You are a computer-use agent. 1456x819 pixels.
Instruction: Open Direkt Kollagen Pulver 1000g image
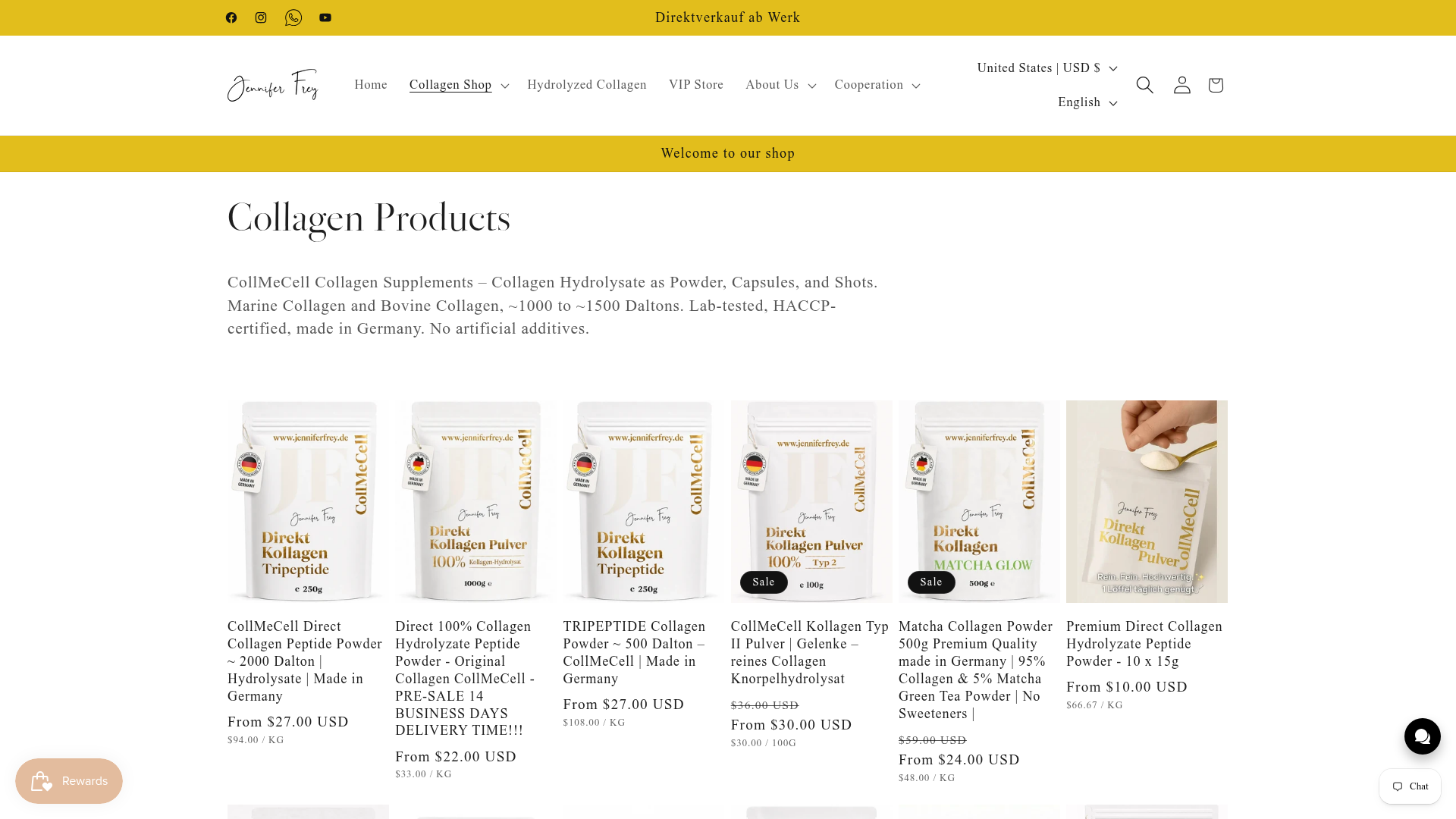click(x=475, y=501)
